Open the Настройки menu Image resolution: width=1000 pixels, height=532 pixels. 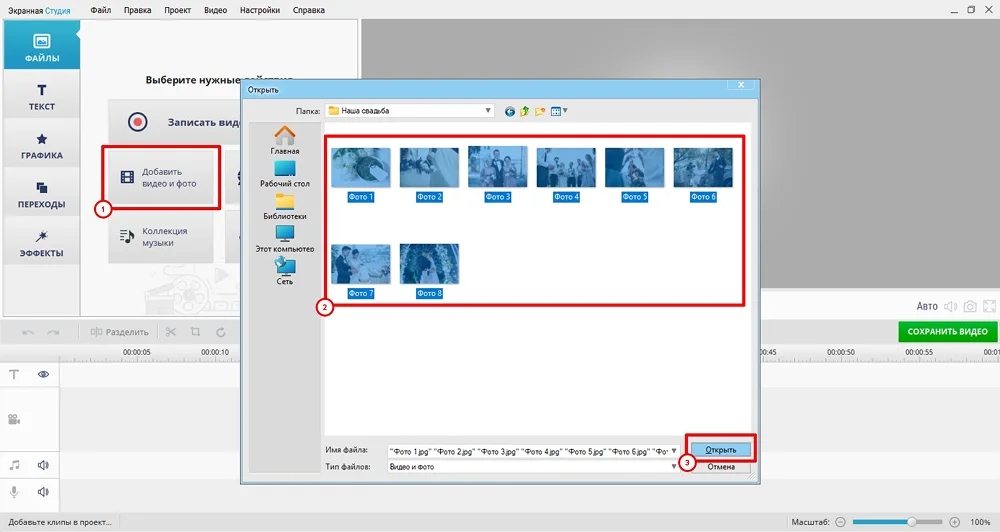click(x=260, y=10)
